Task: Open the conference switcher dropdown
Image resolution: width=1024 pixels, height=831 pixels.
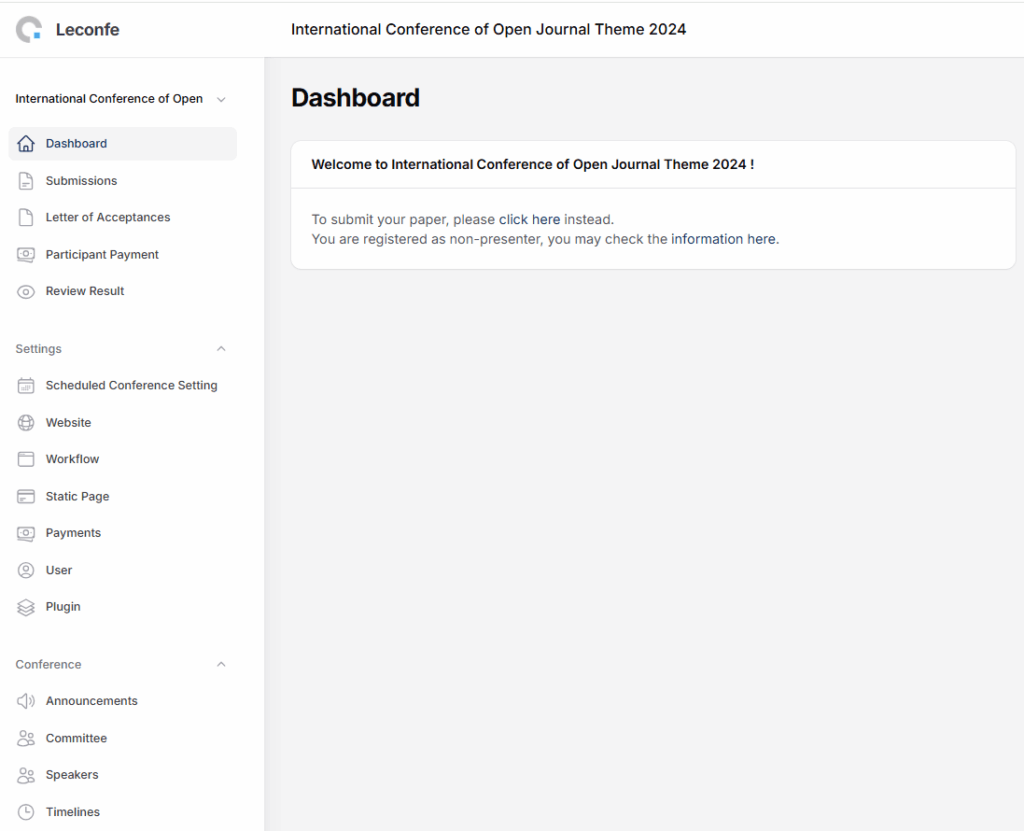Action: (221, 99)
